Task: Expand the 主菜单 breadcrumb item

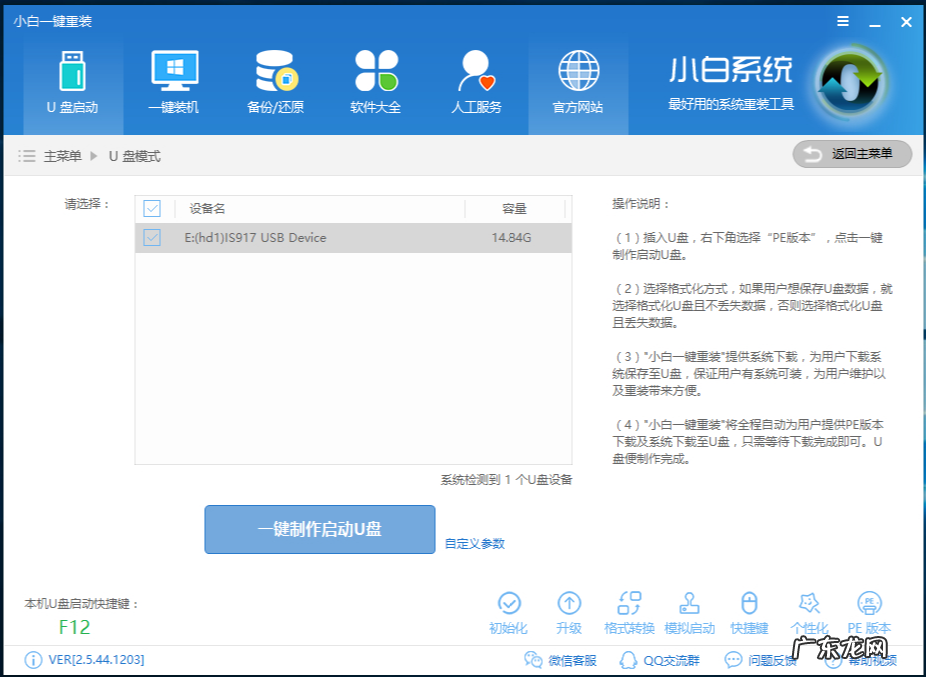Action: (62, 156)
